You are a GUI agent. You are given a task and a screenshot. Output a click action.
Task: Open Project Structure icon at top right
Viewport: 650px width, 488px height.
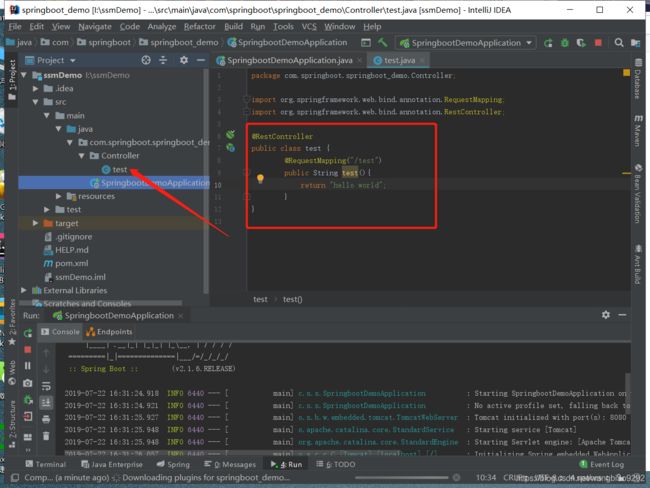tap(635, 43)
